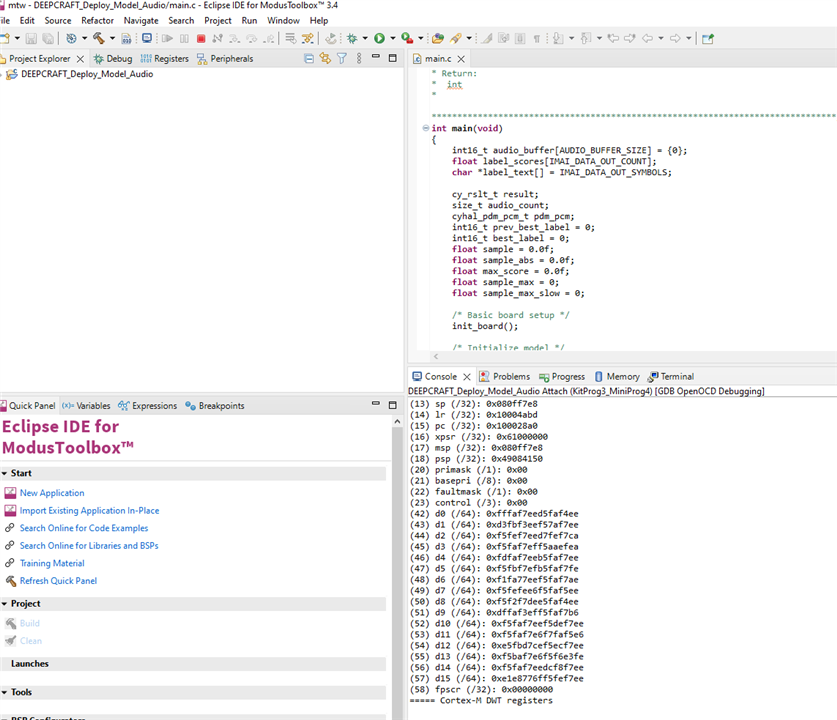Open the Run launch dropdown arrow
837x720 pixels.
[393, 38]
